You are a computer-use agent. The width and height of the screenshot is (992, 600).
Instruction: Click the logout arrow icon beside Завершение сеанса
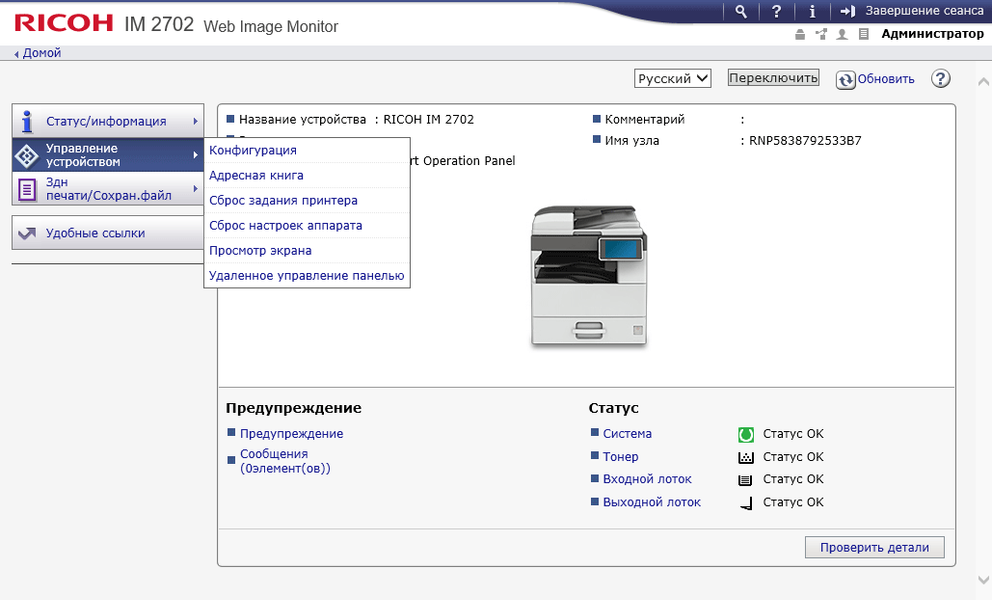click(848, 11)
